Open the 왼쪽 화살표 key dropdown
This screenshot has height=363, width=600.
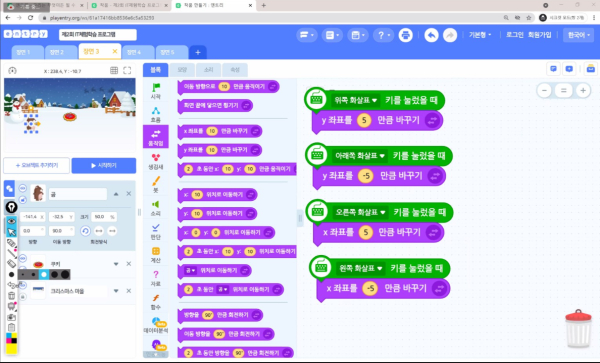(360, 268)
